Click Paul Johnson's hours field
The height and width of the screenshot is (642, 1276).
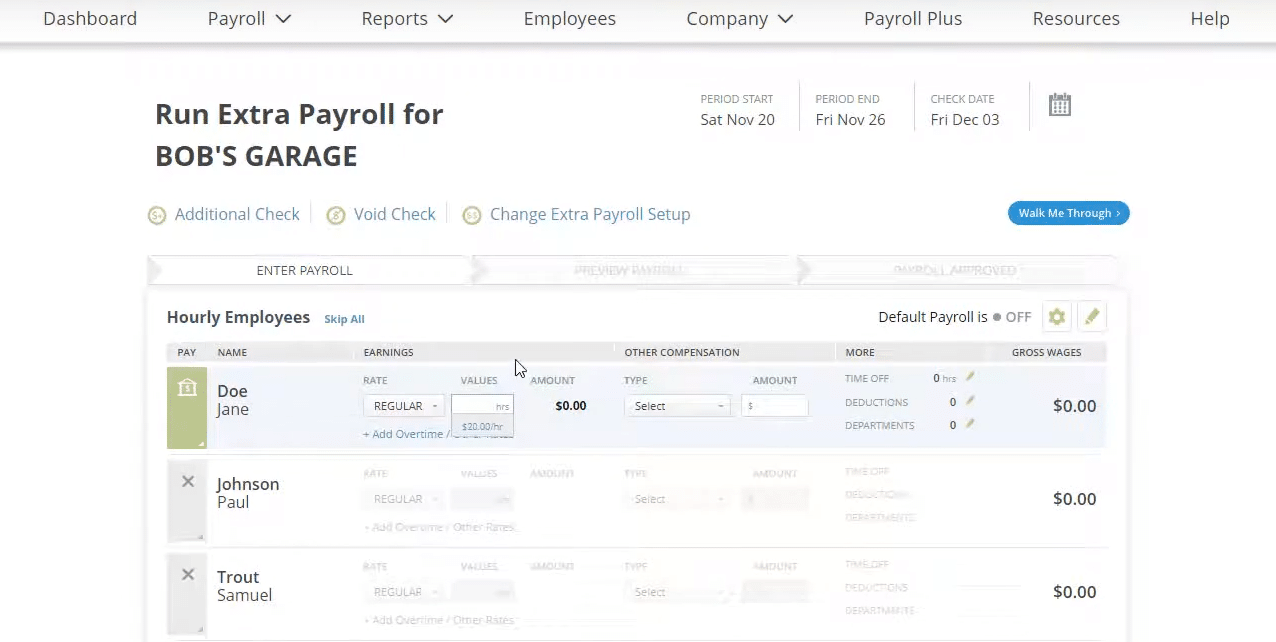(482, 499)
